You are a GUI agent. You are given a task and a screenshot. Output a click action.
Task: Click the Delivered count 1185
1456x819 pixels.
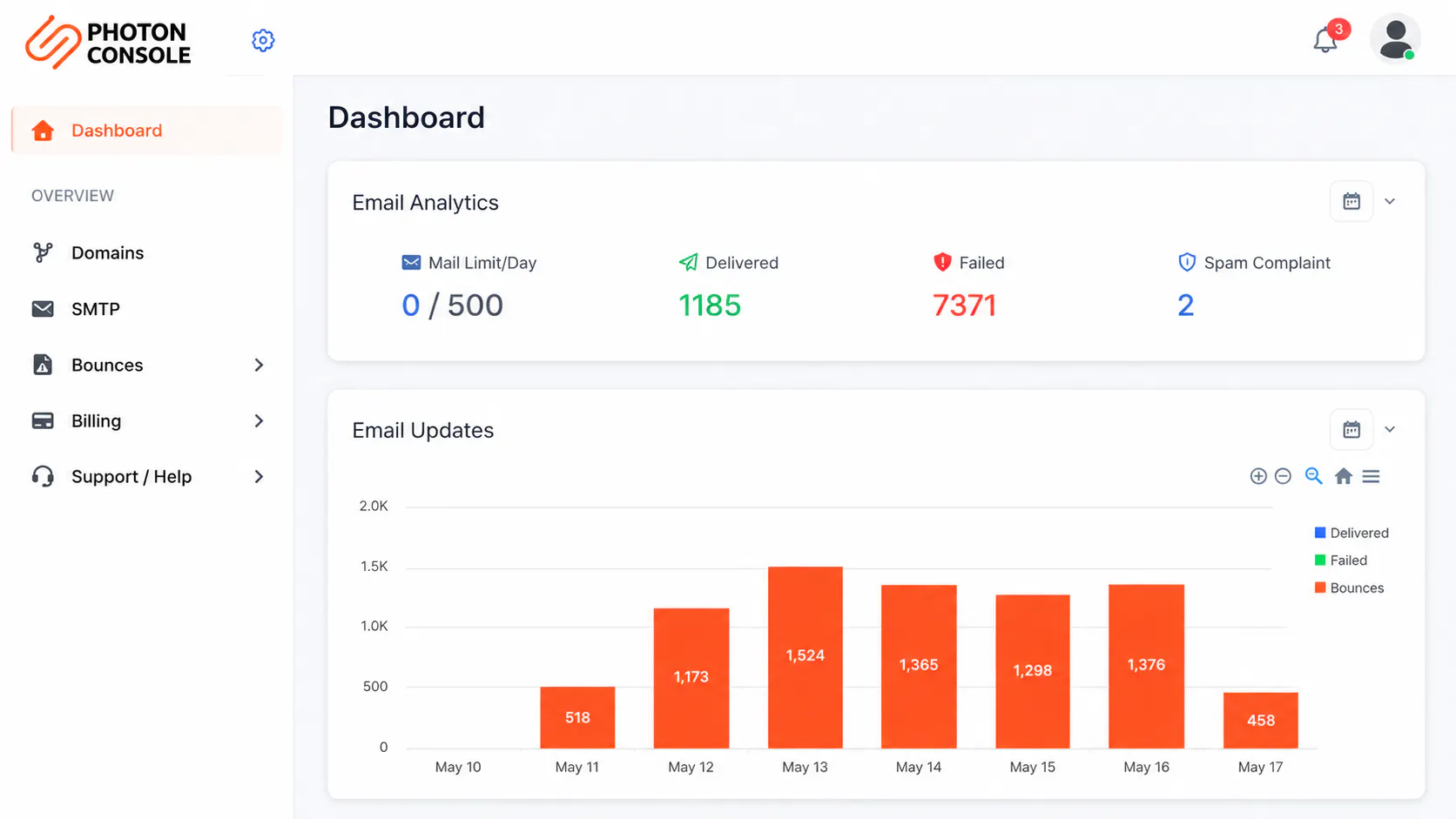point(710,305)
